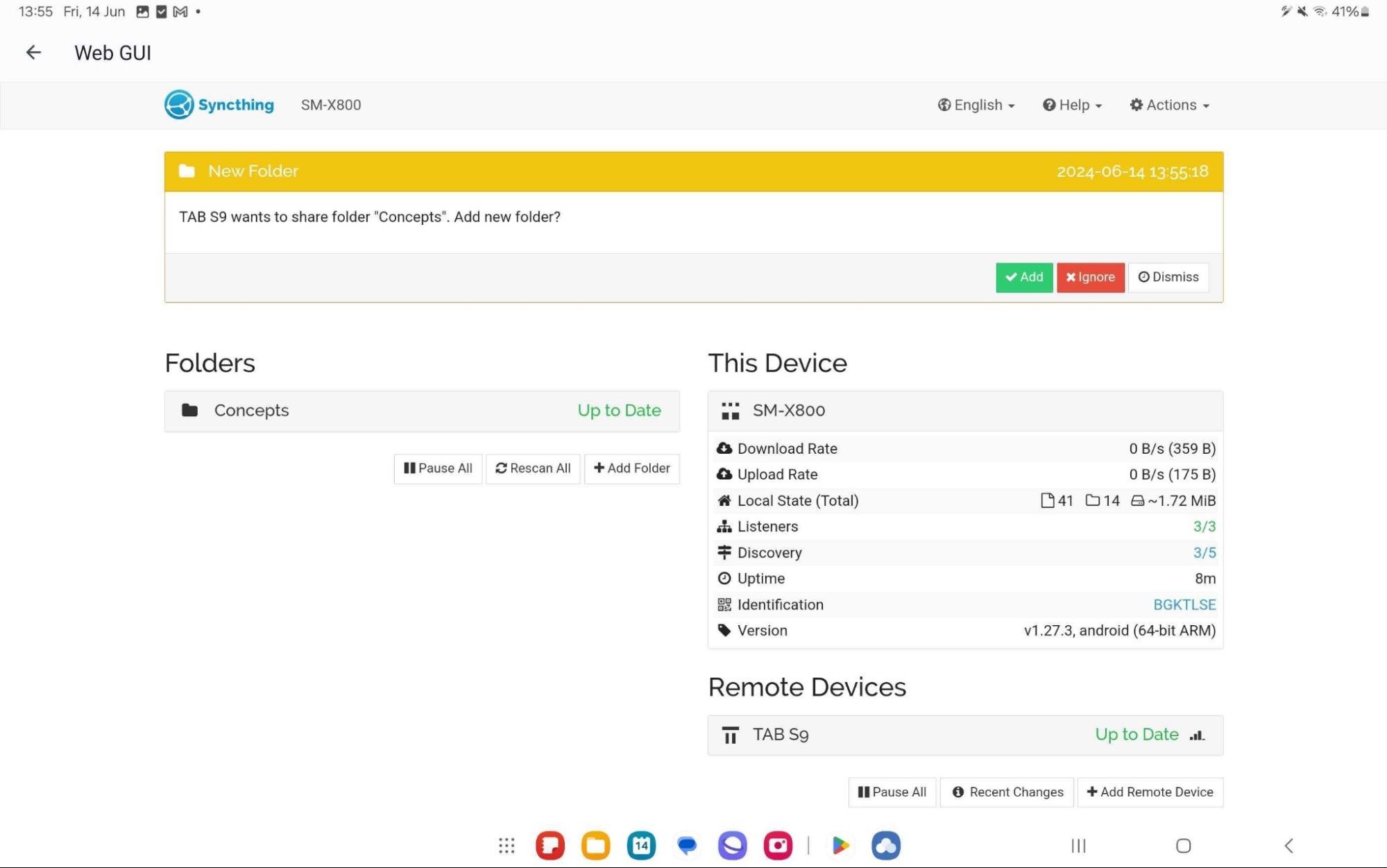Click the TAB S9 connection signal icon

(x=1197, y=735)
